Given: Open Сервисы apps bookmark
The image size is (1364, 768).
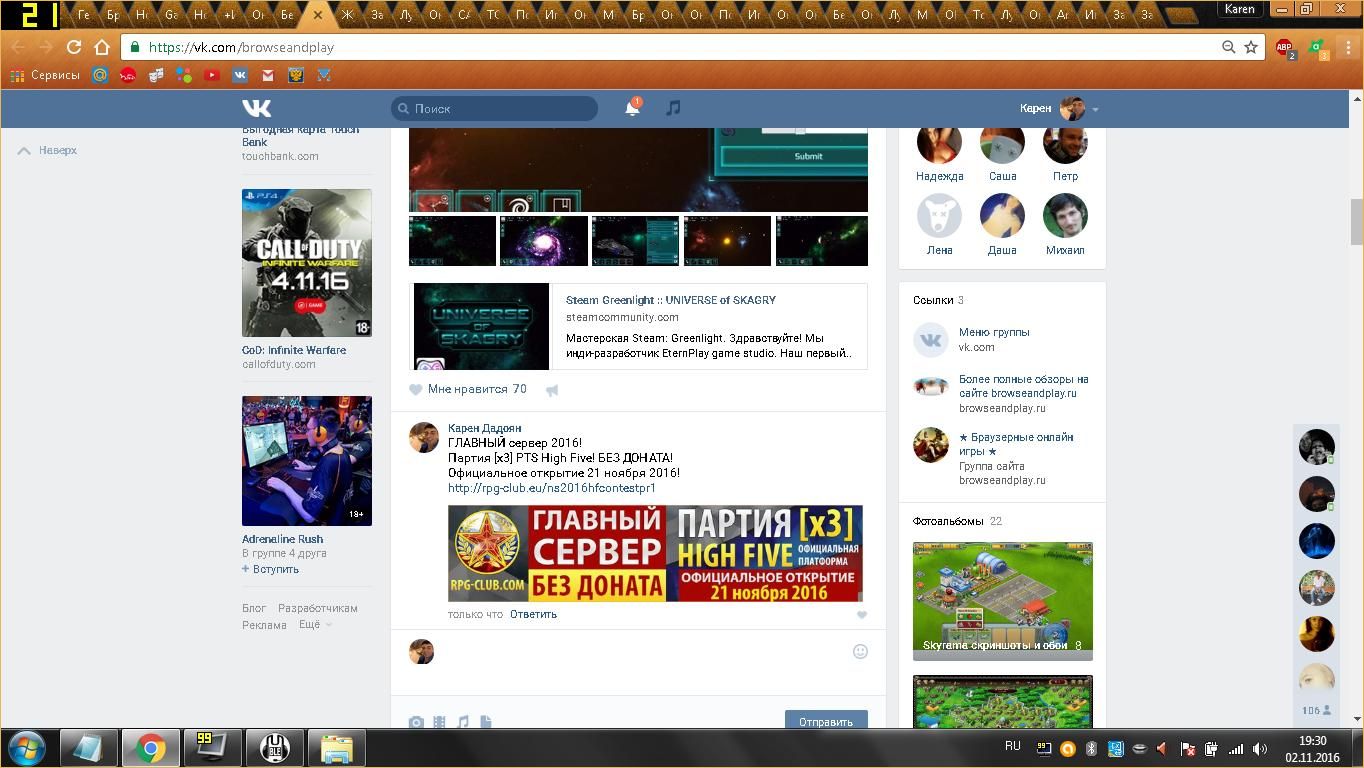Looking at the screenshot, I should [45, 75].
